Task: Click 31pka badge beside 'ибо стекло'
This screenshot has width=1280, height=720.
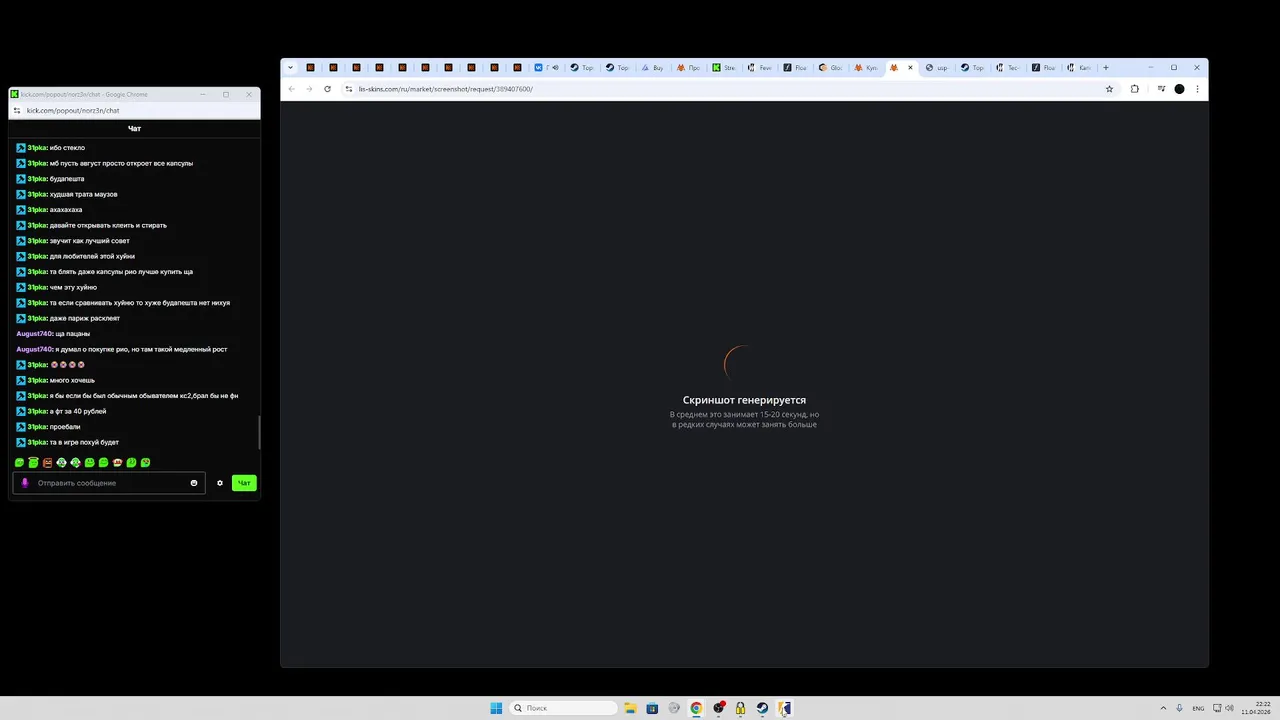Action: (x=21, y=148)
